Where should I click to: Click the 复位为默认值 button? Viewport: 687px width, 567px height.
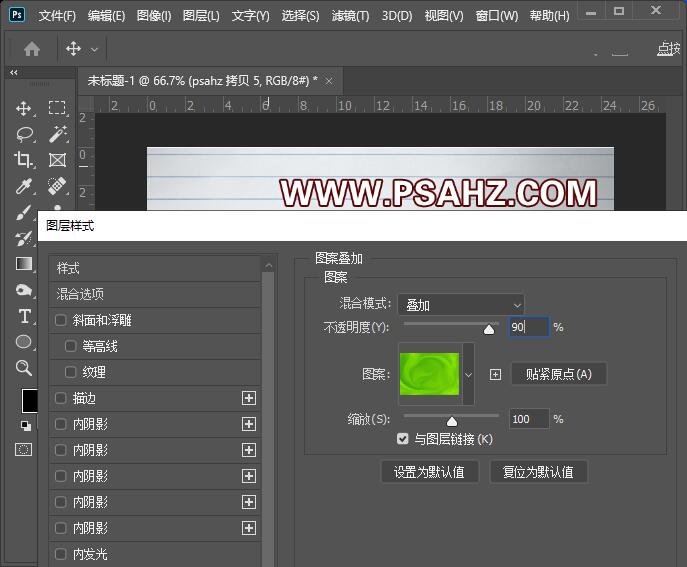point(538,472)
